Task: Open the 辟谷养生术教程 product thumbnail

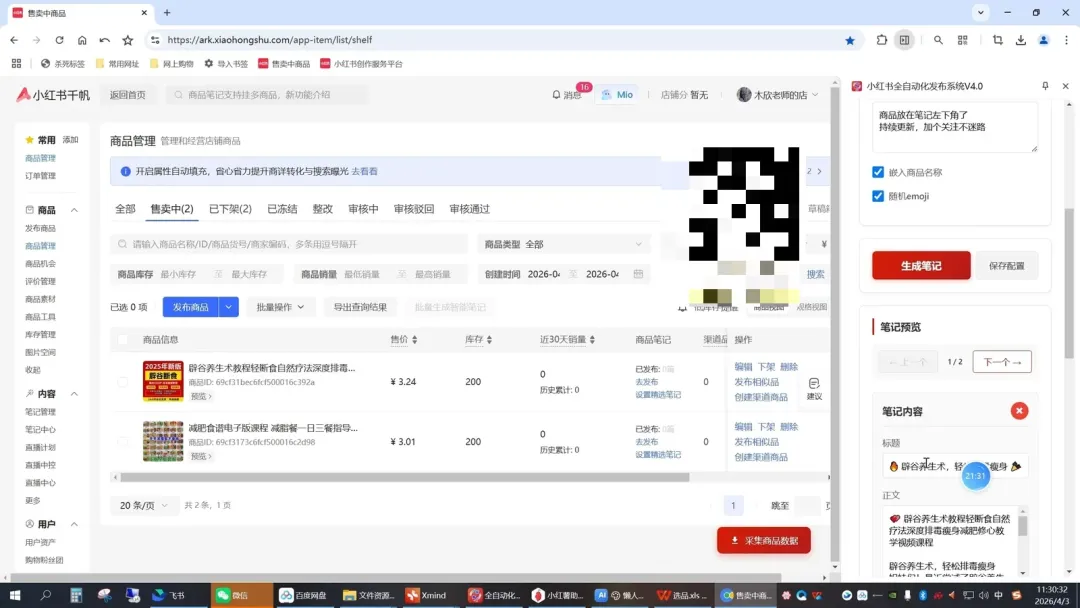Action: click(x=163, y=381)
